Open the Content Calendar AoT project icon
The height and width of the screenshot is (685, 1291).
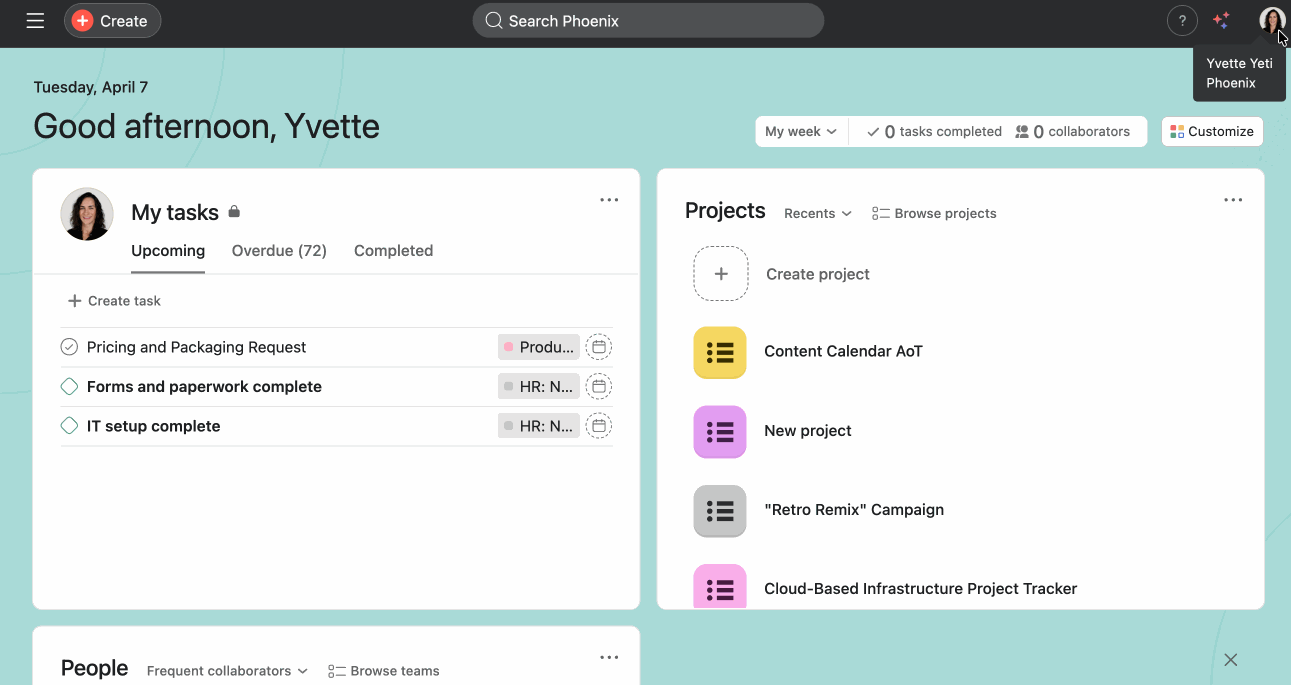pyautogui.click(x=720, y=352)
